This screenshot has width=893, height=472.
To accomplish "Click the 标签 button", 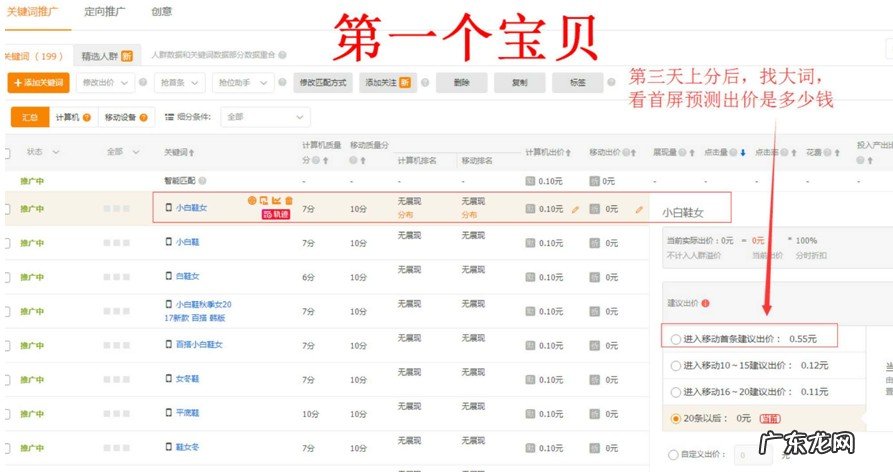I will (578, 83).
